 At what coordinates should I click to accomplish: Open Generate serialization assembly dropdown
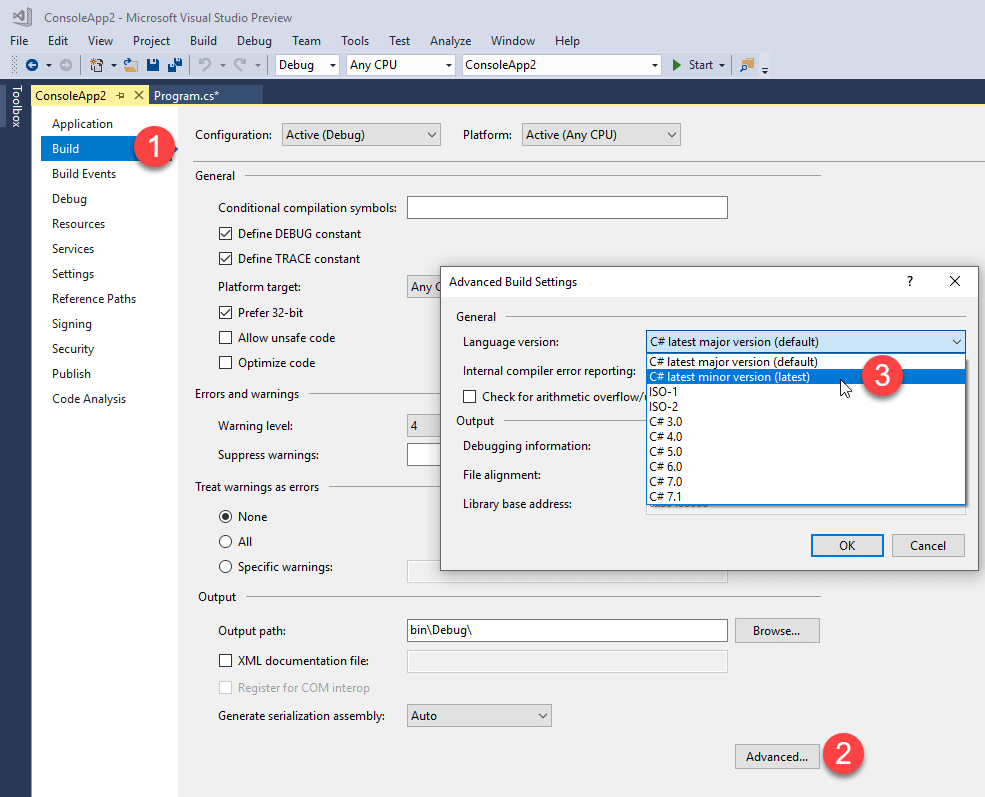tap(479, 716)
